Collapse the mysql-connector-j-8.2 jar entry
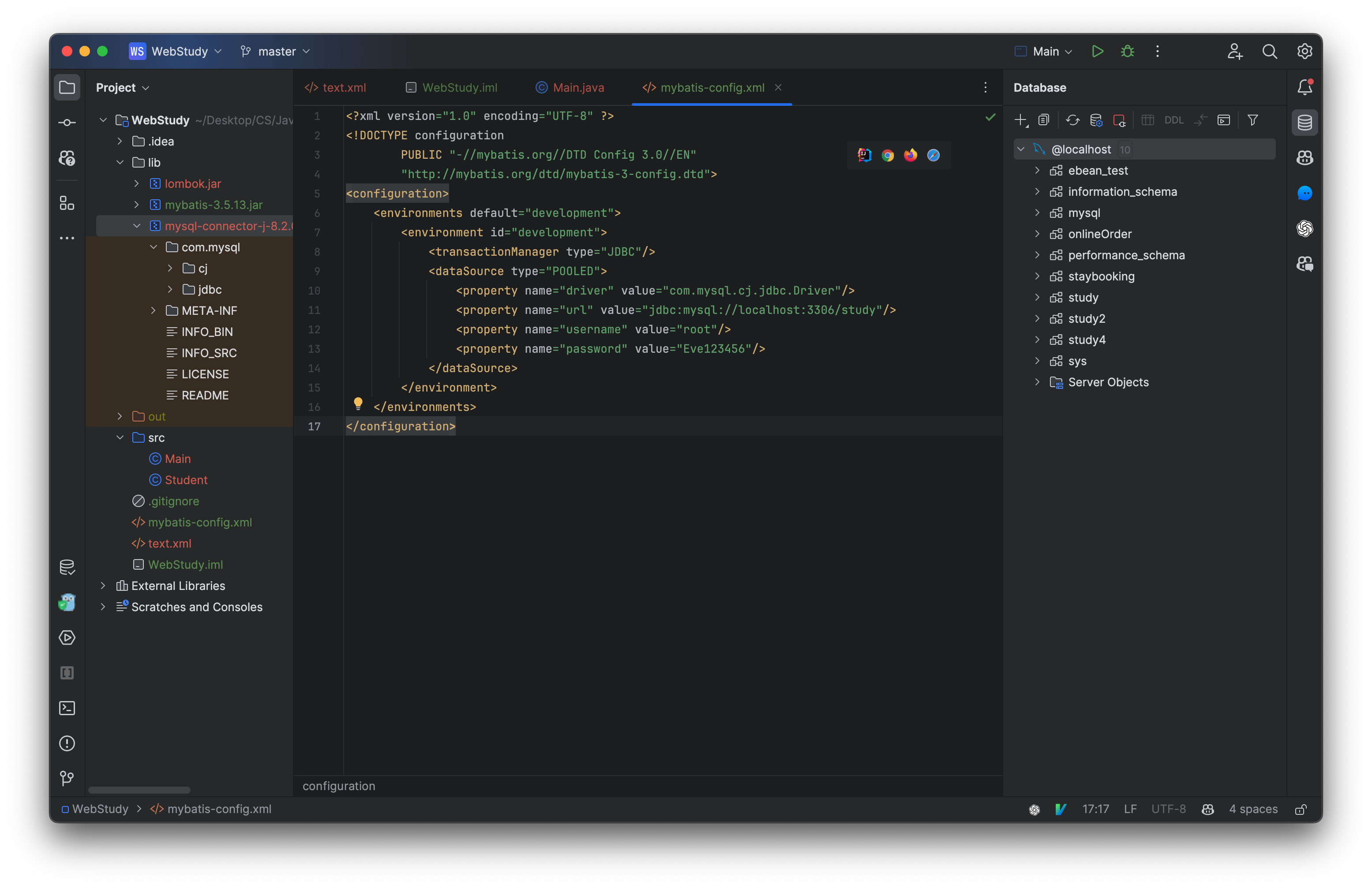Screen dimensions: 1372x888 pyautogui.click(x=137, y=226)
